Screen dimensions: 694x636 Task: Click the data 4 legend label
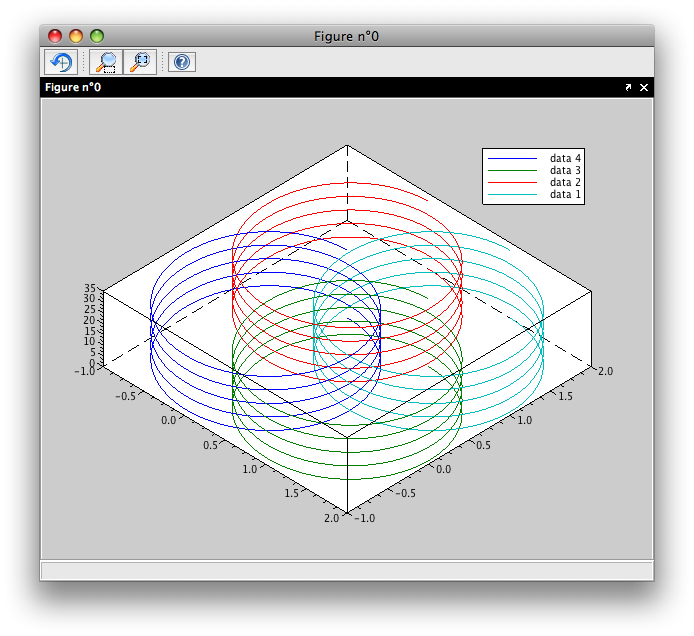565,159
